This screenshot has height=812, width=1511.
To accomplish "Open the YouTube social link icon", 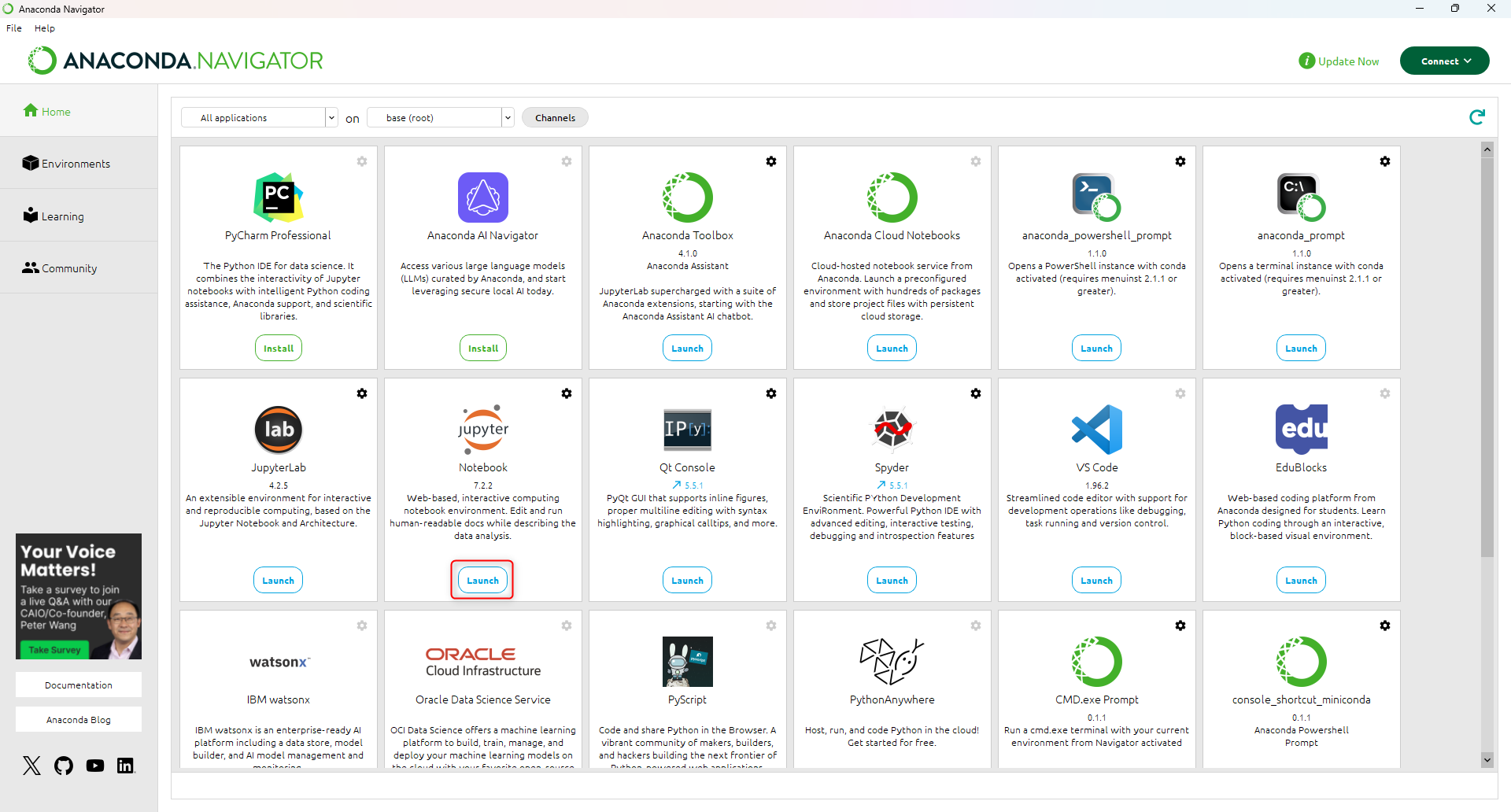I will (x=95, y=766).
